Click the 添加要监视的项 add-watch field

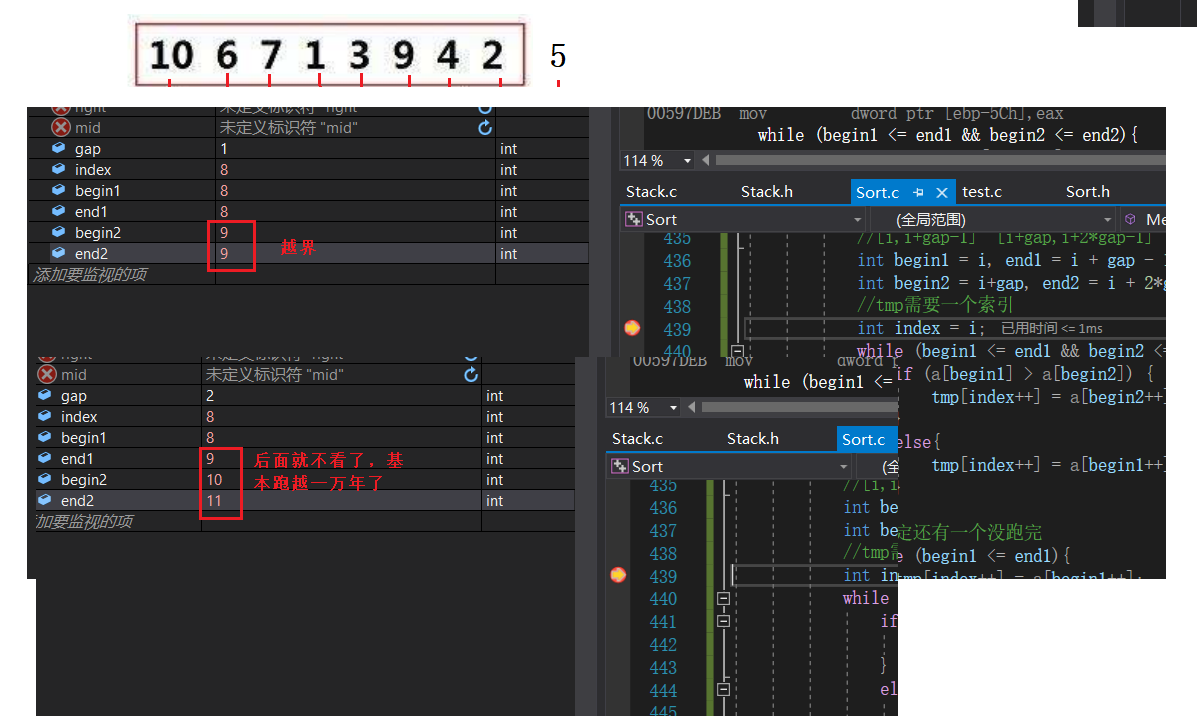pyautogui.click(x=121, y=275)
